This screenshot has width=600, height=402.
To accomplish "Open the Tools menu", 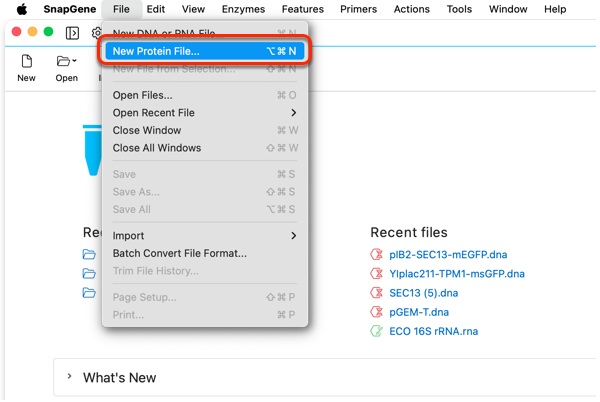I will [x=459, y=9].
